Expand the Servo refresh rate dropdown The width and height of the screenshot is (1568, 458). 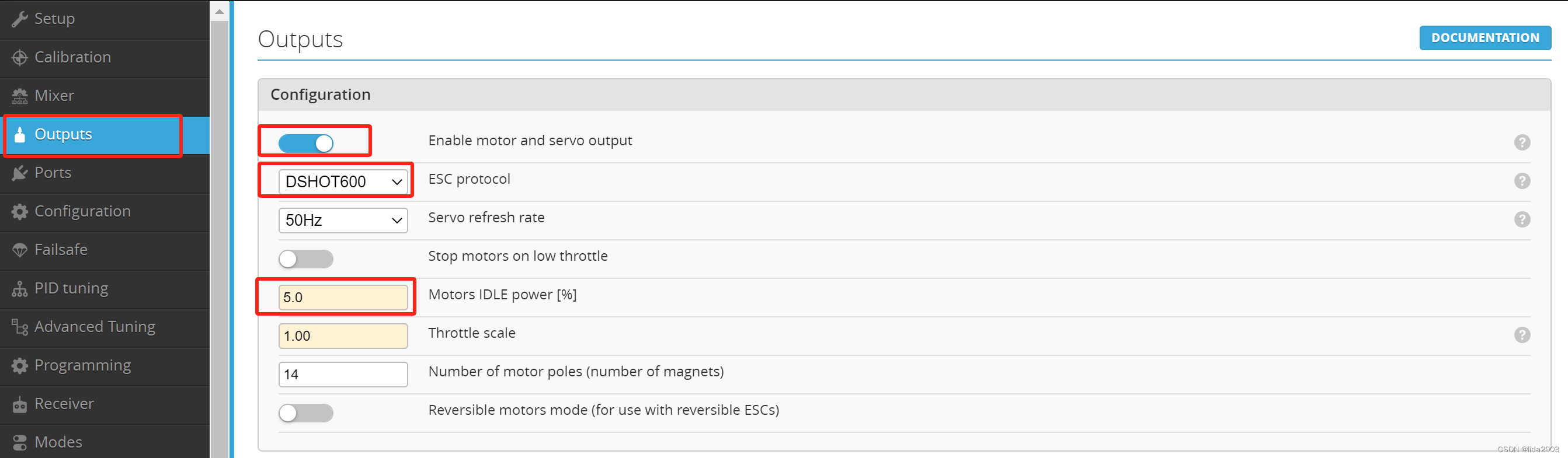pos(343,220)
